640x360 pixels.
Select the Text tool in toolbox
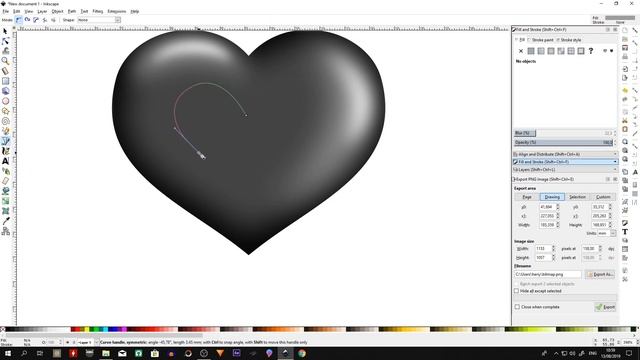pos(5,161)
